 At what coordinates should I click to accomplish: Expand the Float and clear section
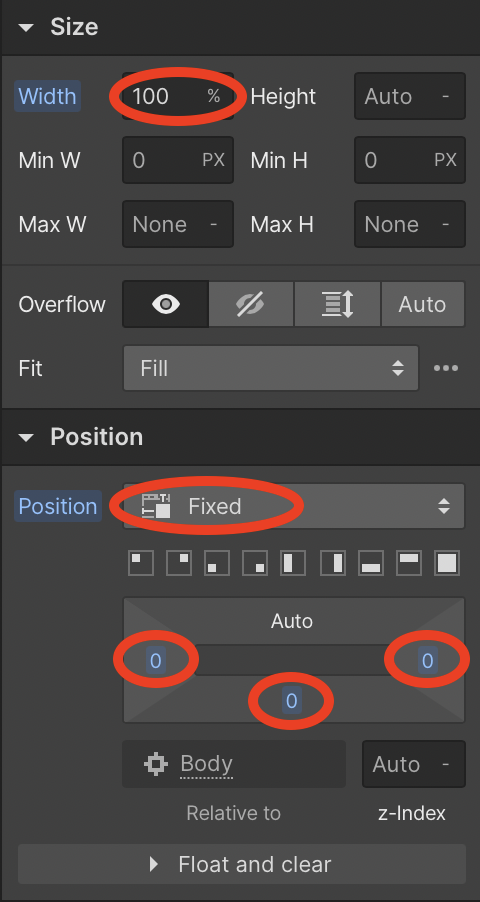(242, 864)
